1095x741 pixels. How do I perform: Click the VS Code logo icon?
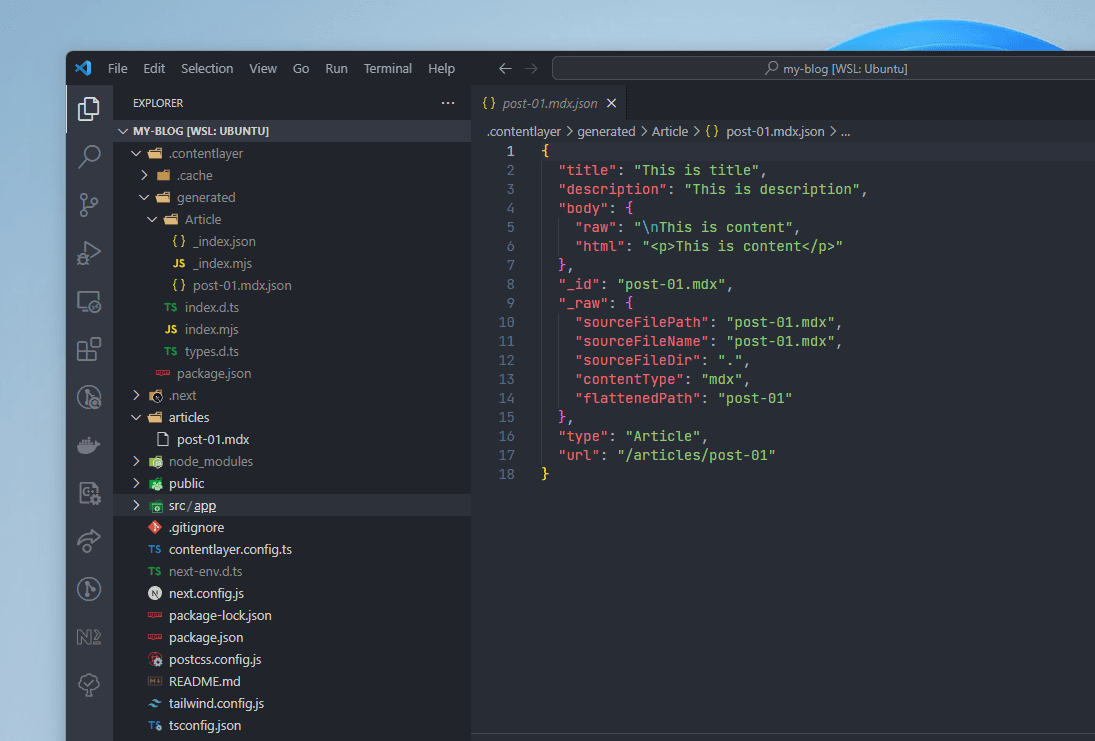83,68
